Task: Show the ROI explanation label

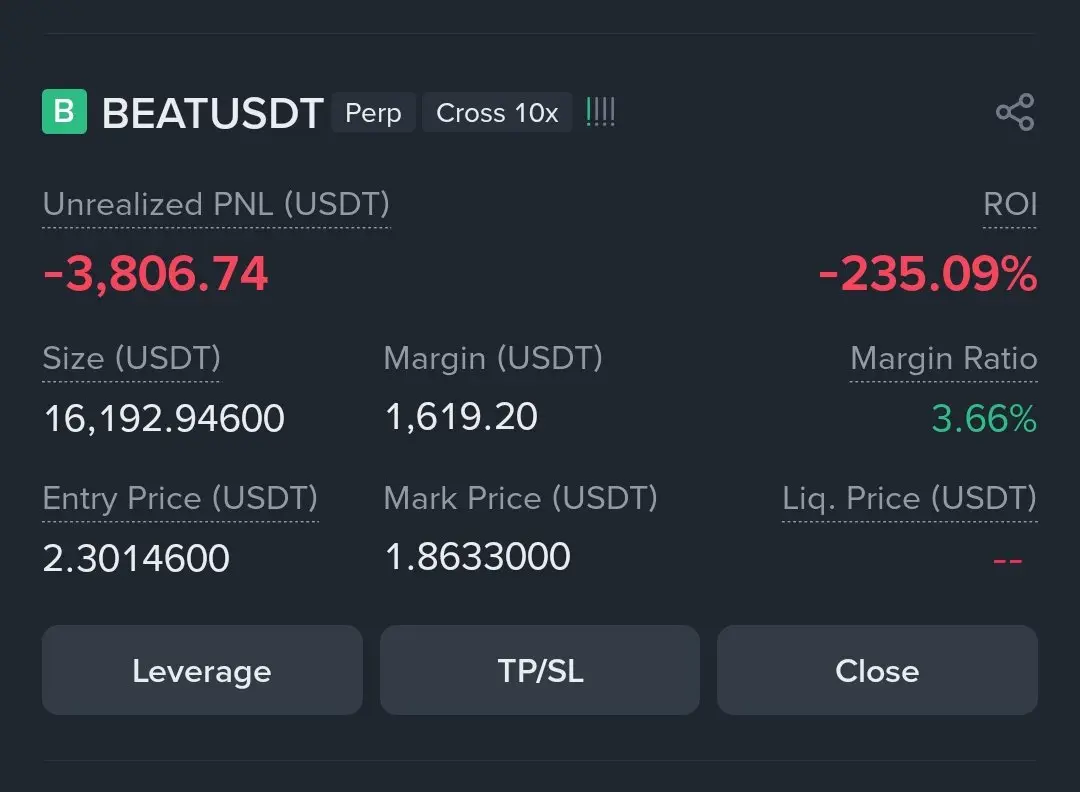Action: coord(1010,204)
